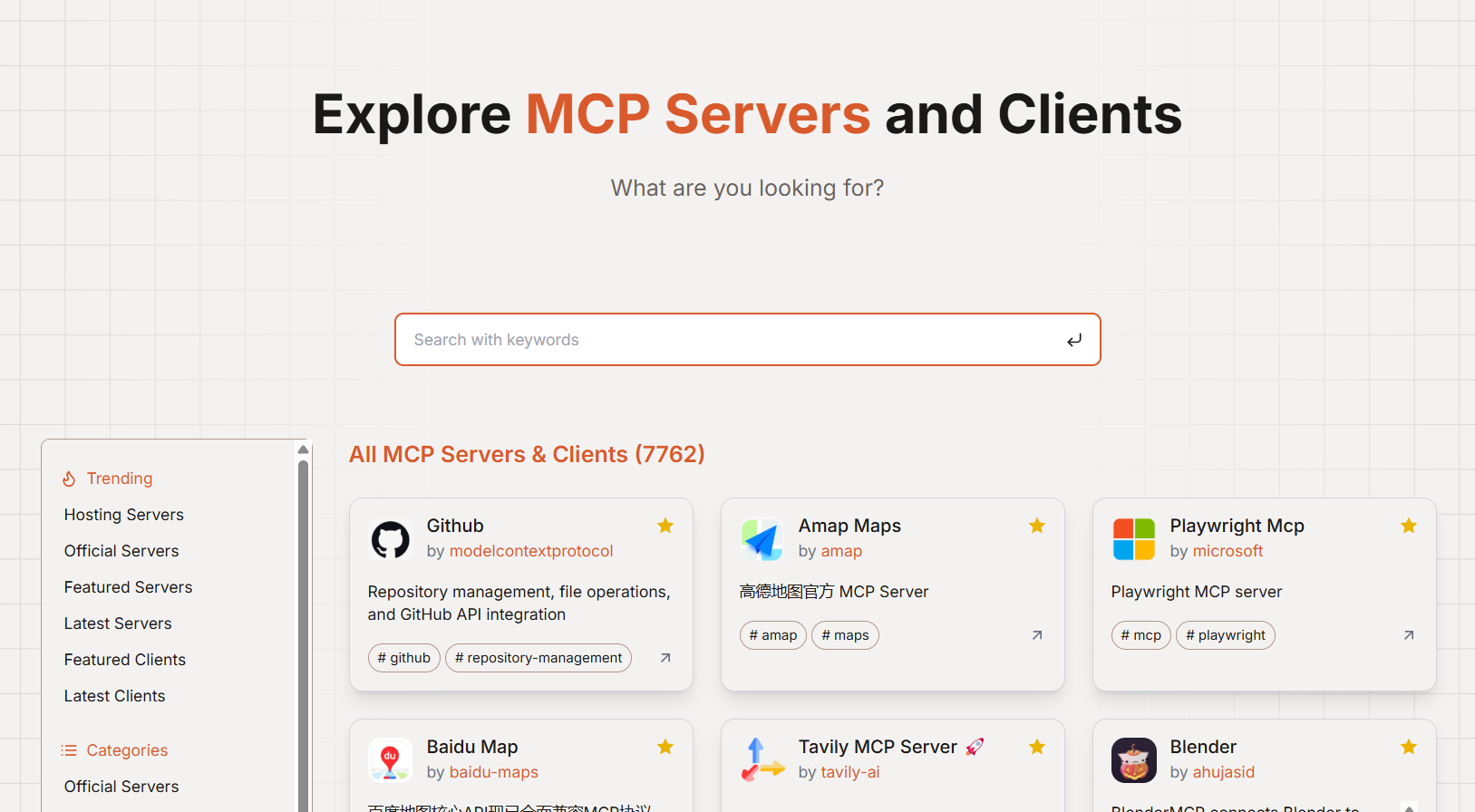The image size is (1475, 812).
Task: Open the Playwright Mcp card title
Action: pos(1237,526)
